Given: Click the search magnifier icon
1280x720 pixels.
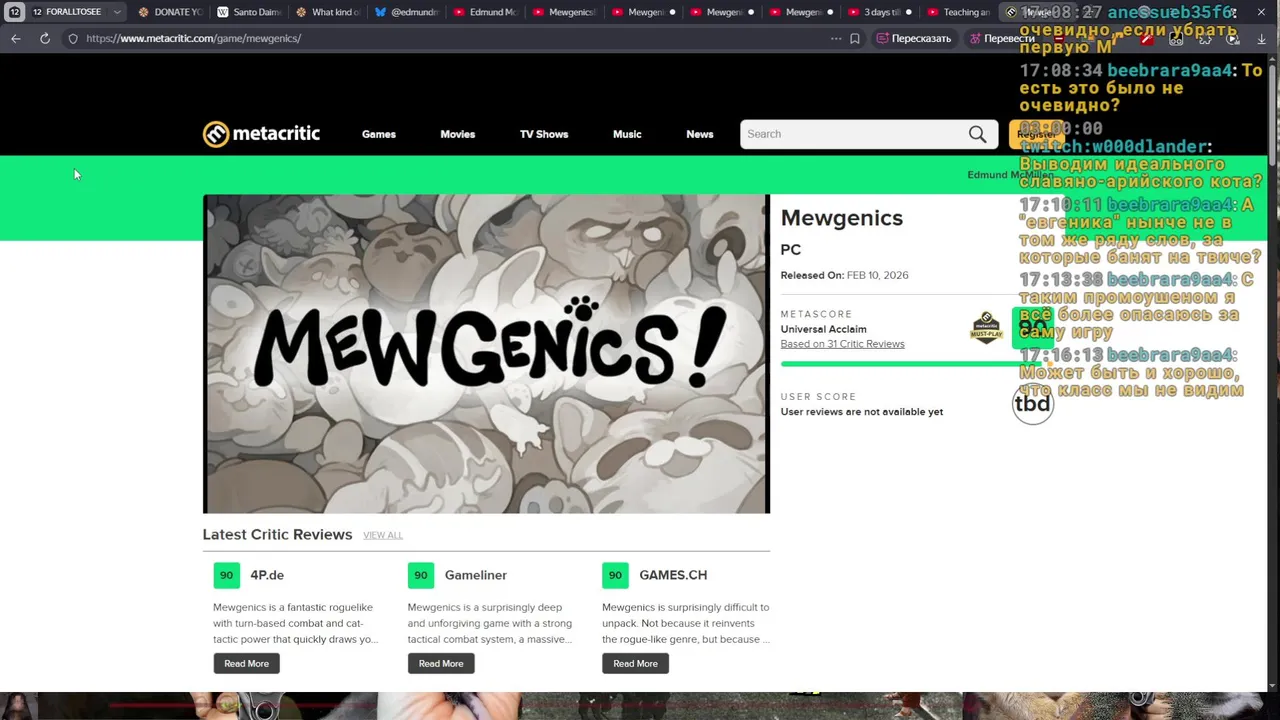Looking at the screenshot, I should click(x=977, y=134).
